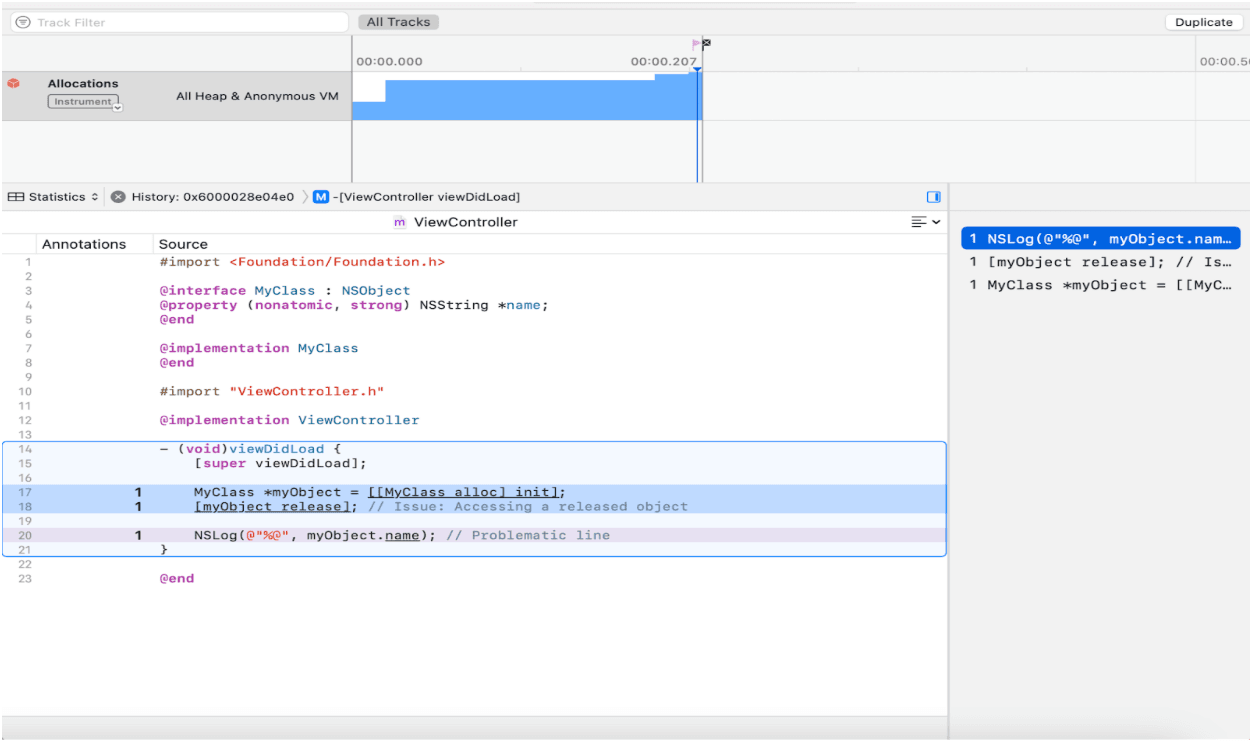Screen dimensions: 1254x742
Task: Click the @implementation MyClass line
Action: (x=258, y=348)
